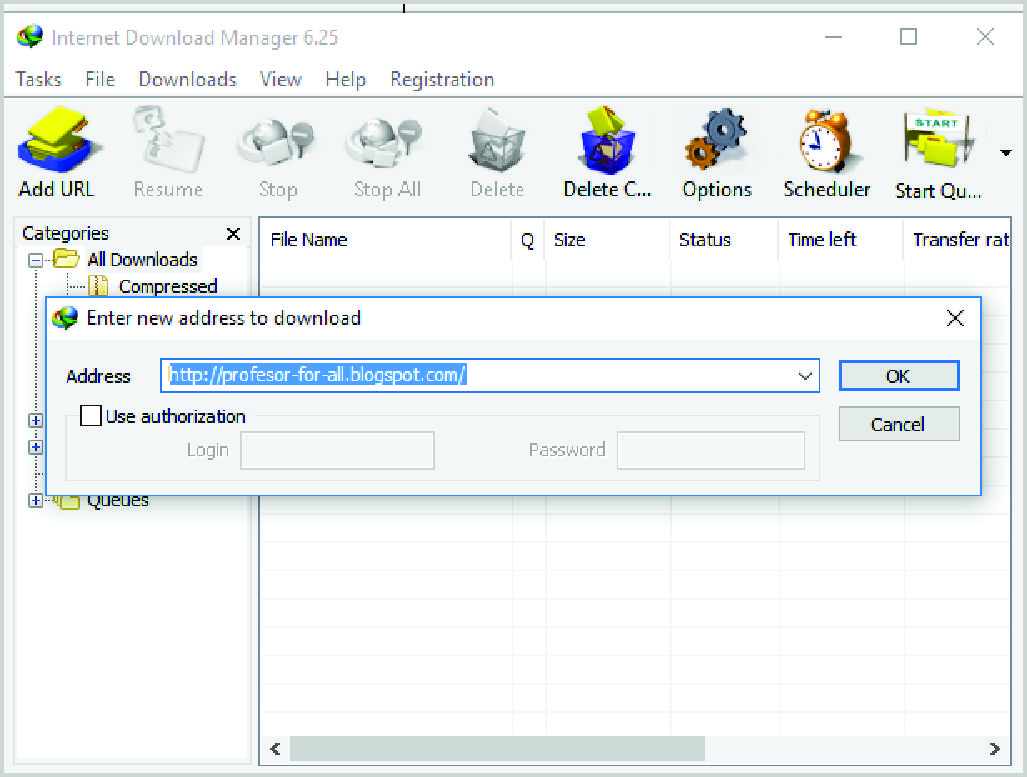Open the View menu
This screenshot has width=1027, height=777.
280,79
